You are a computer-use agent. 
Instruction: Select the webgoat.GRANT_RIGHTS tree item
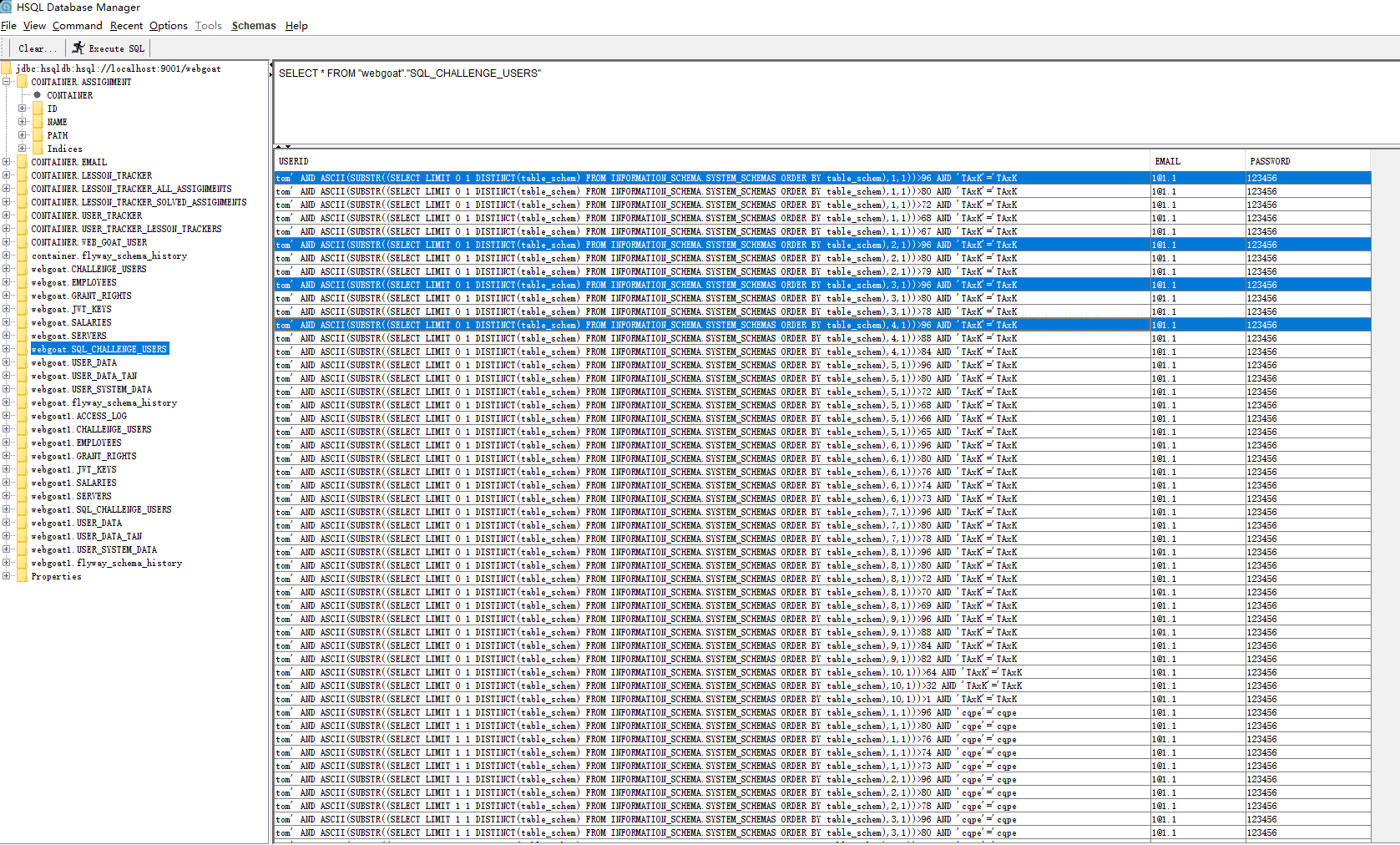coord(81,296)
